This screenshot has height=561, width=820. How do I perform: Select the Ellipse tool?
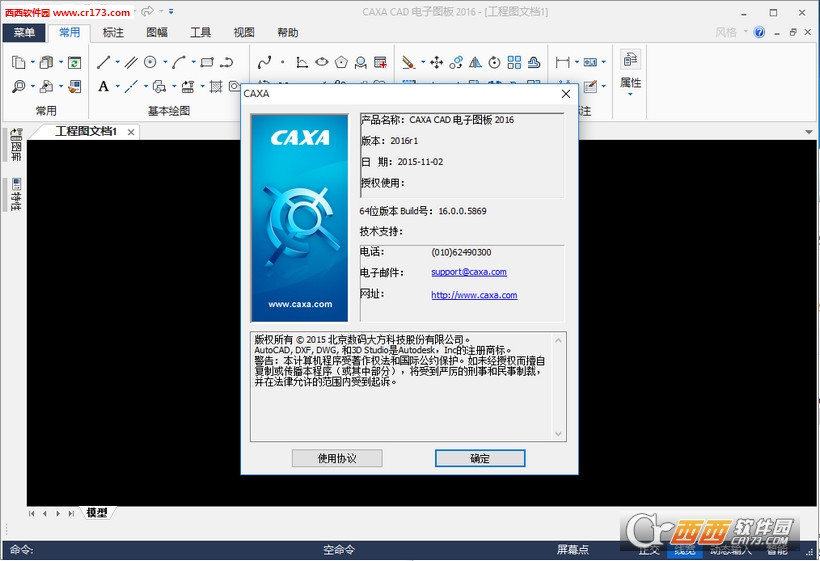pos(322,62)
